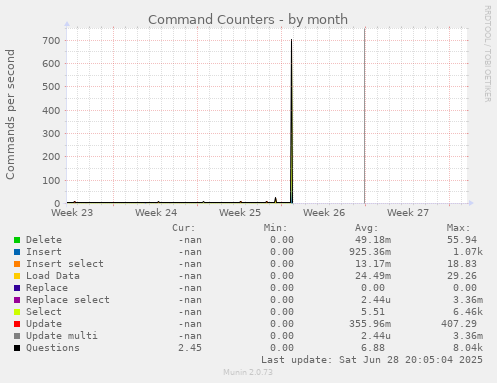Click the yellow Load Data legend swatch
The height and width of the screenshot is (383, 497).
click(17, 276)
